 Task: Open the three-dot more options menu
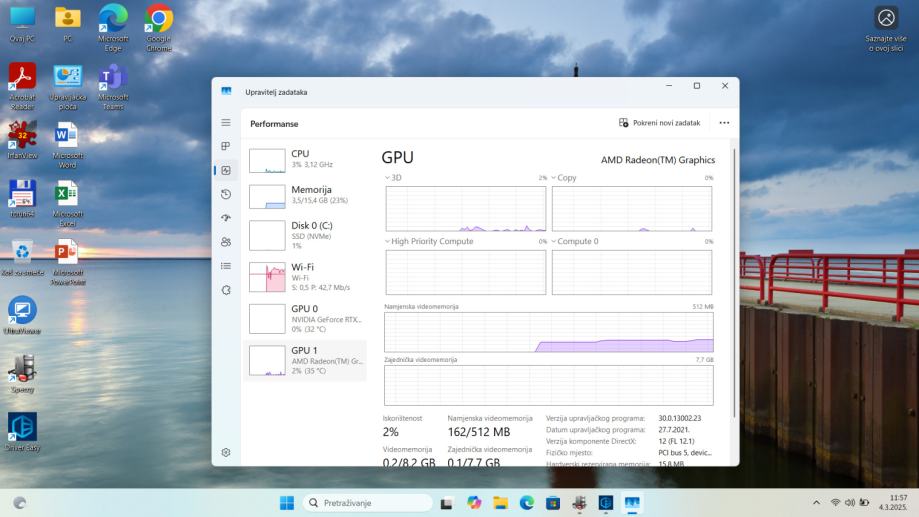coord(724,123)
